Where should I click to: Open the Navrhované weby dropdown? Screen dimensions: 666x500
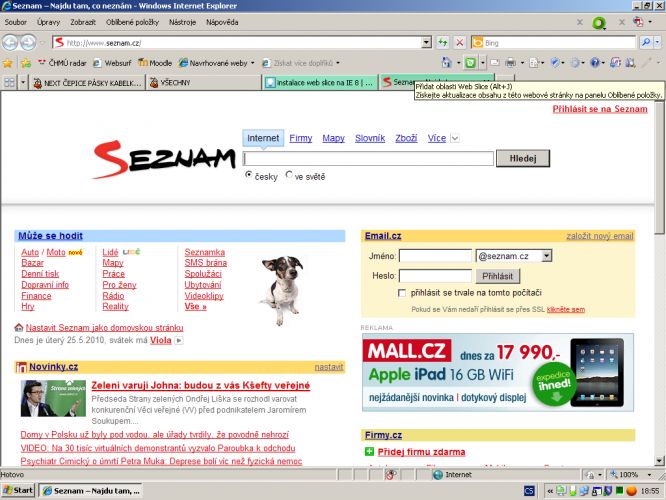click(x=253, y=63)
